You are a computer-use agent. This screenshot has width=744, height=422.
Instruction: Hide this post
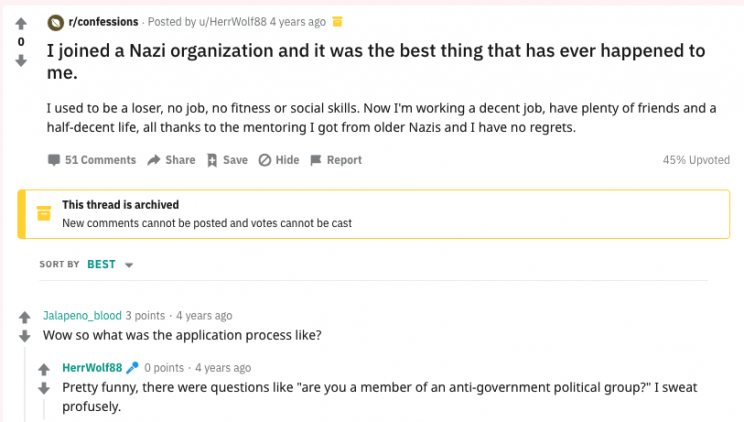(279, 160)
